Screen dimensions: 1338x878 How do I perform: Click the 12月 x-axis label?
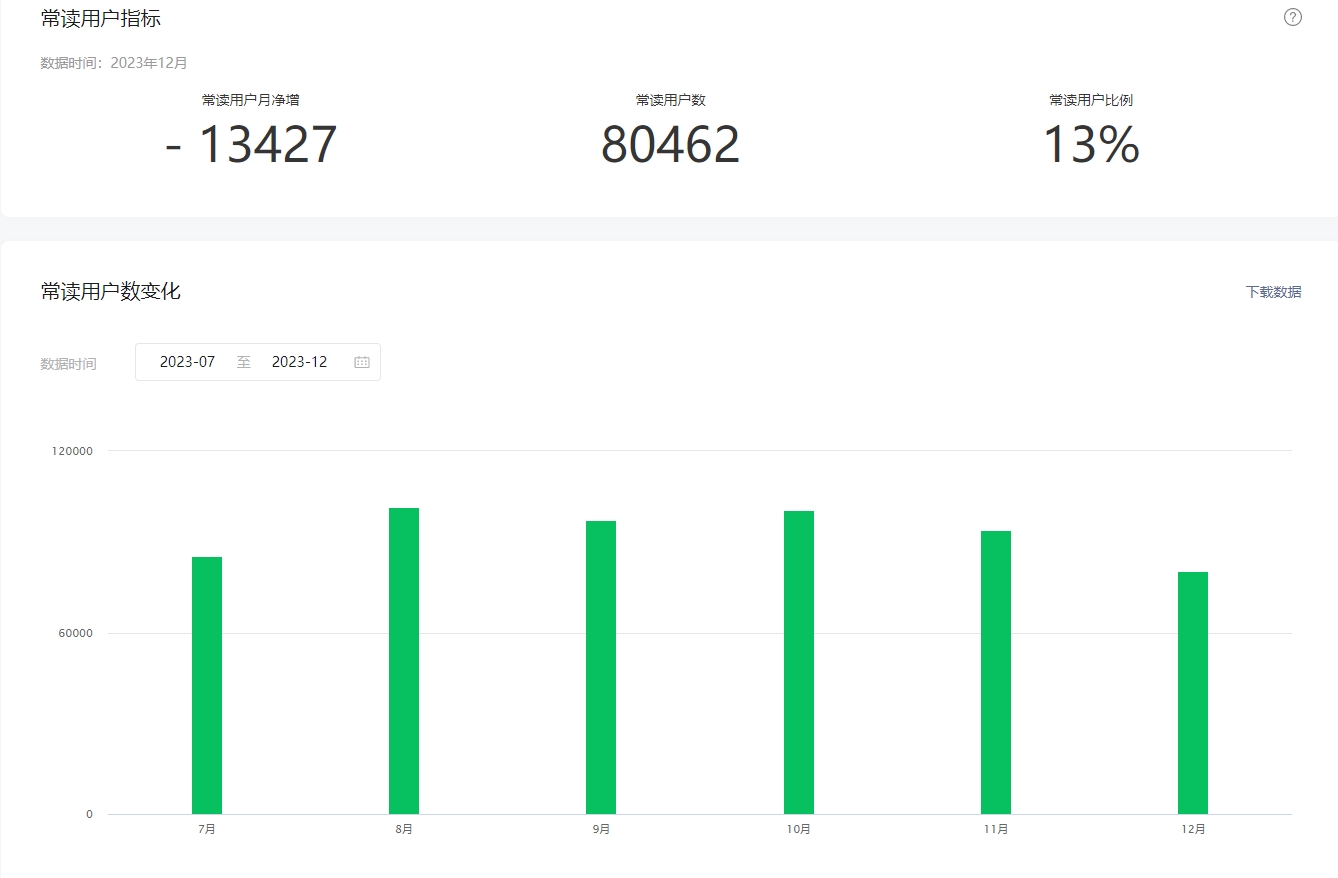pos(1192,829)
